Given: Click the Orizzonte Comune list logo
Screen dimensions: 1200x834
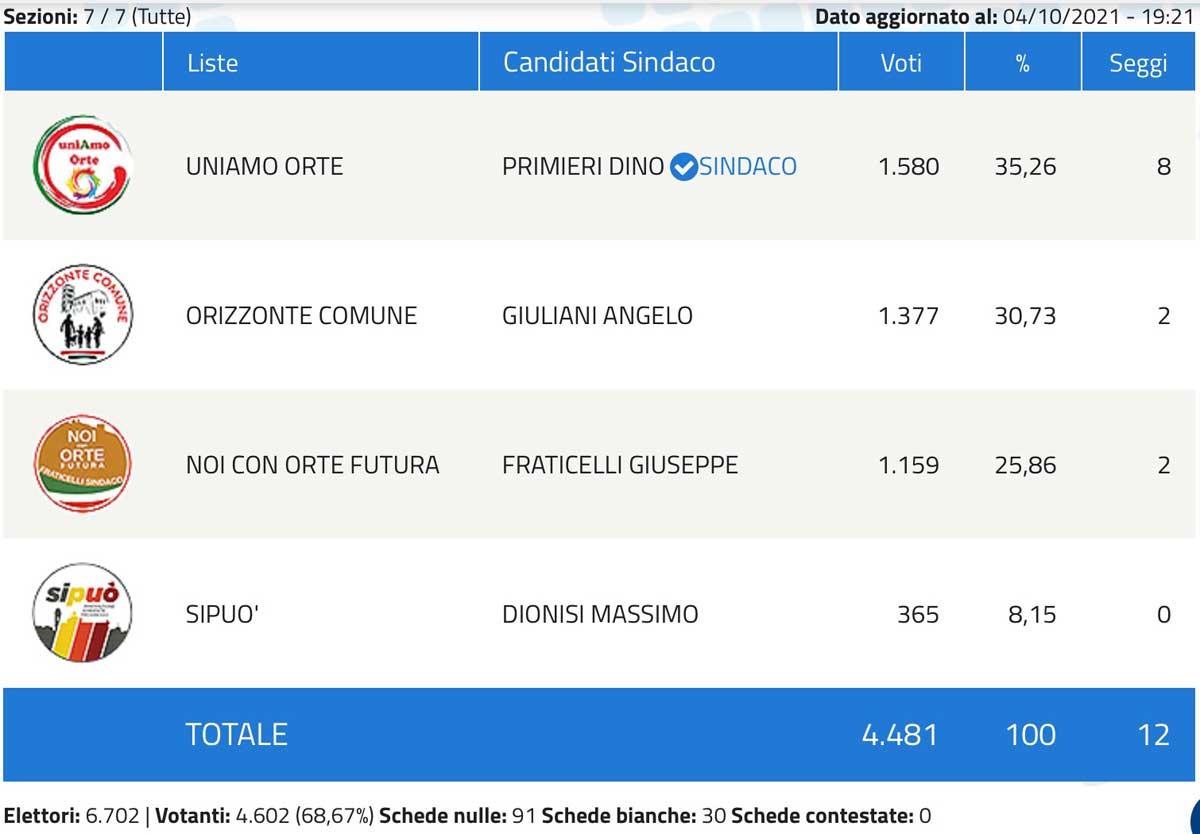Looking at the screenshot, I should click(82, 315).
